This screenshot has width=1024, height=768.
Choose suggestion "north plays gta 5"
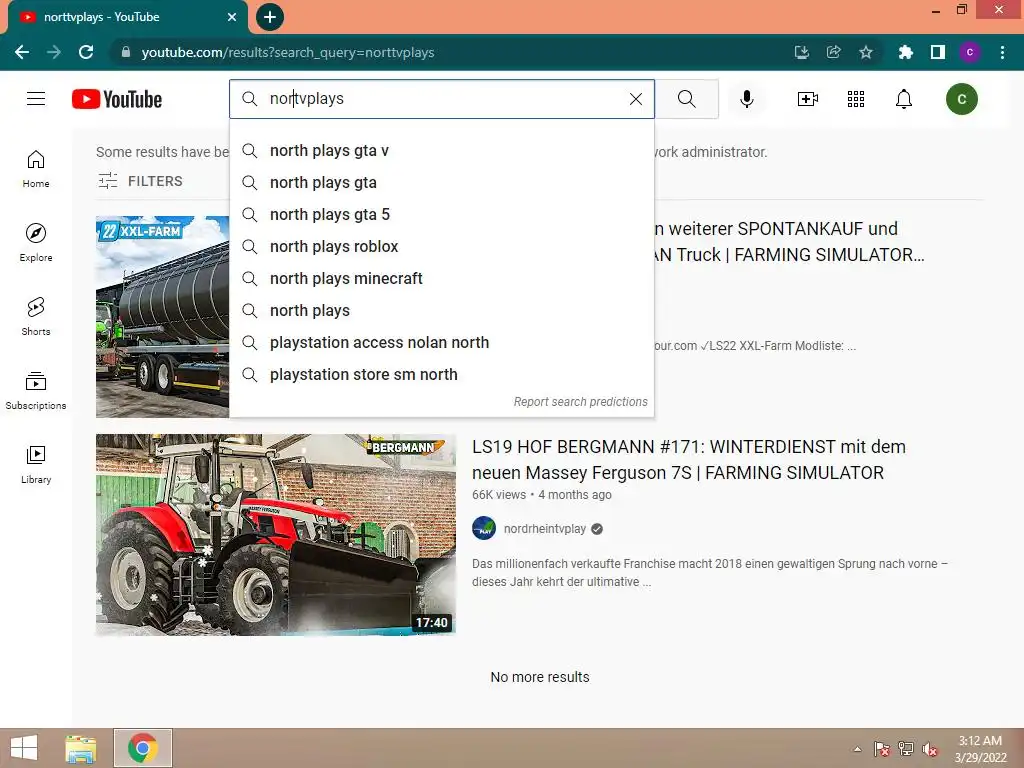point(441,215)
